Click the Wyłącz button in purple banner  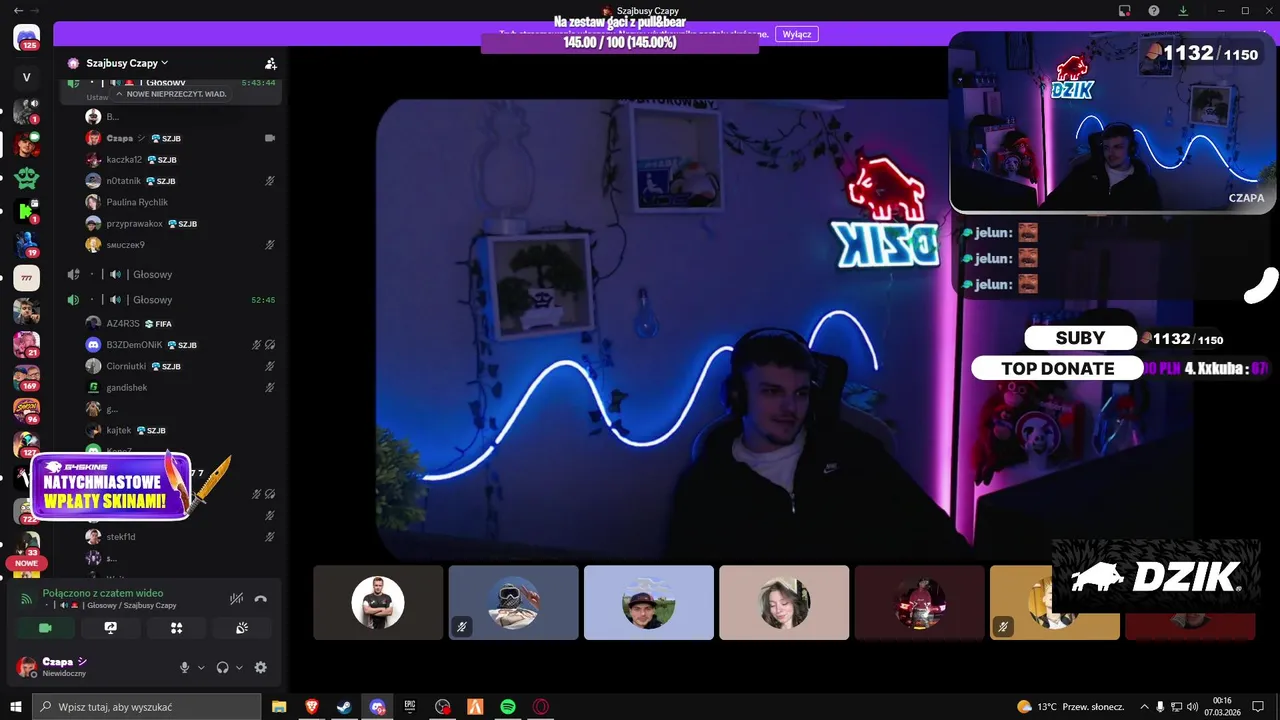point(797,34)
